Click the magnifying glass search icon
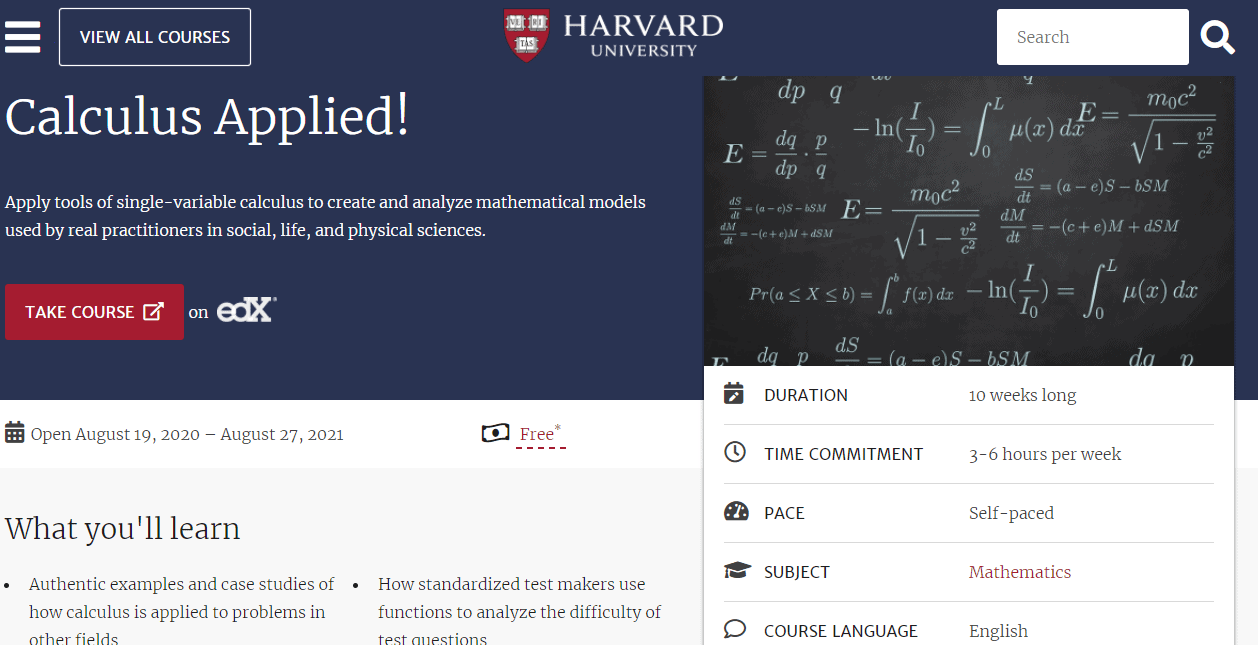1258x645 pixels. point(1218,37)
